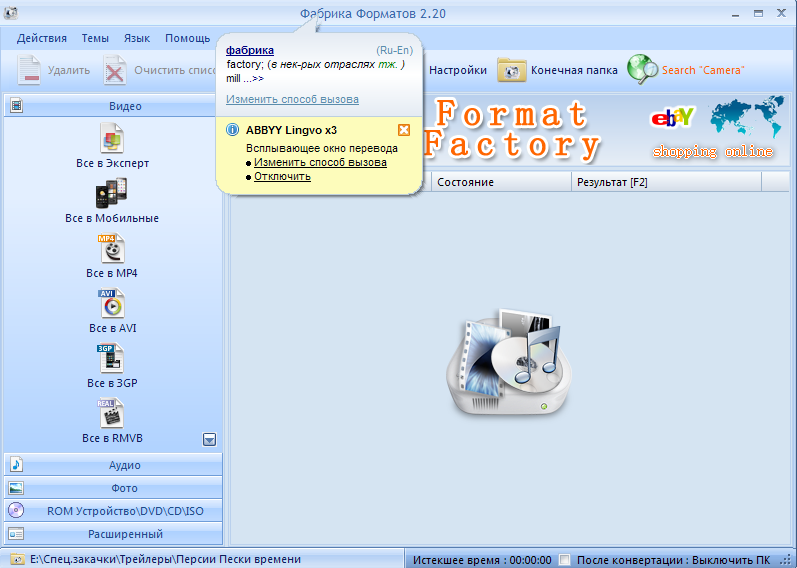Click the Настройки toolbar button

[457, 70]
